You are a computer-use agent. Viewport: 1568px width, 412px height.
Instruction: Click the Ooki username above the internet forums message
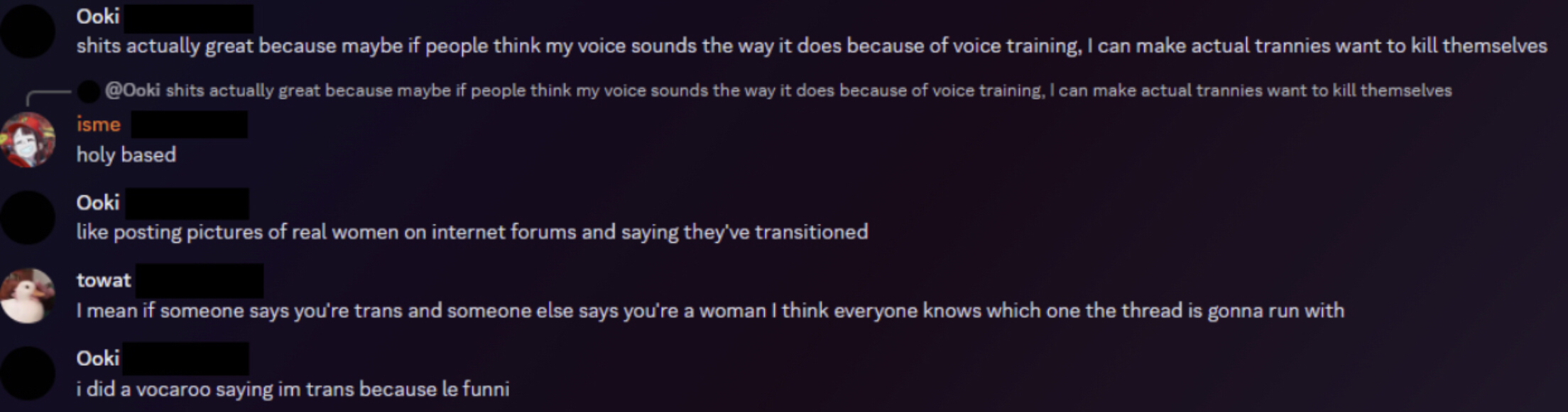tap(98, 203)
